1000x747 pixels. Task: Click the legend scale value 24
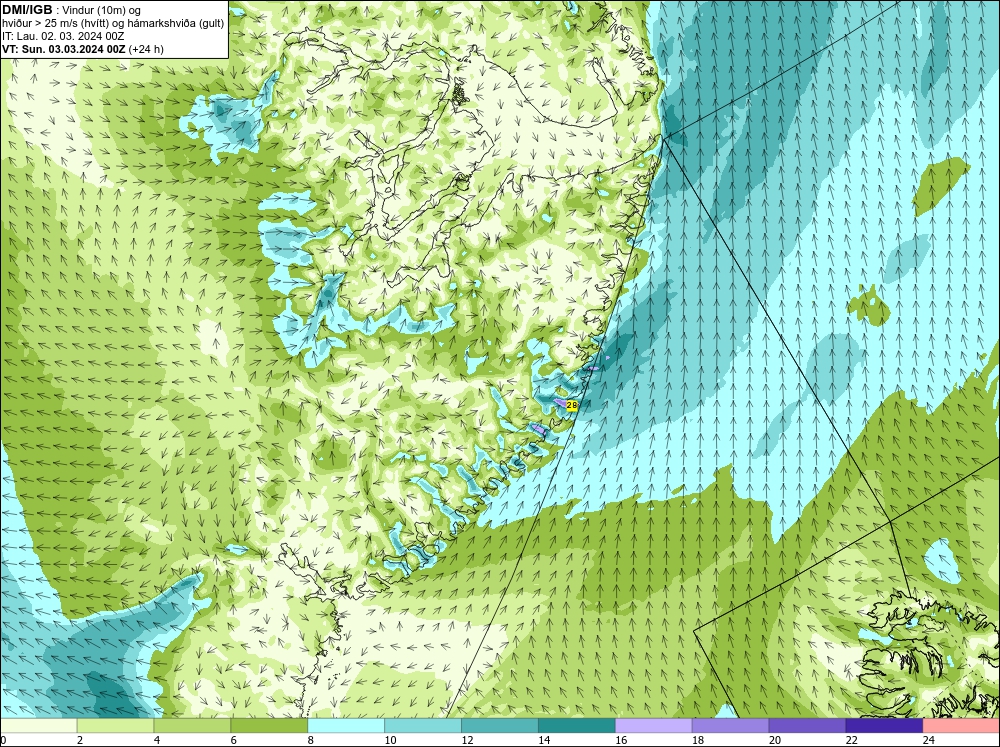(x=929, y=740)
